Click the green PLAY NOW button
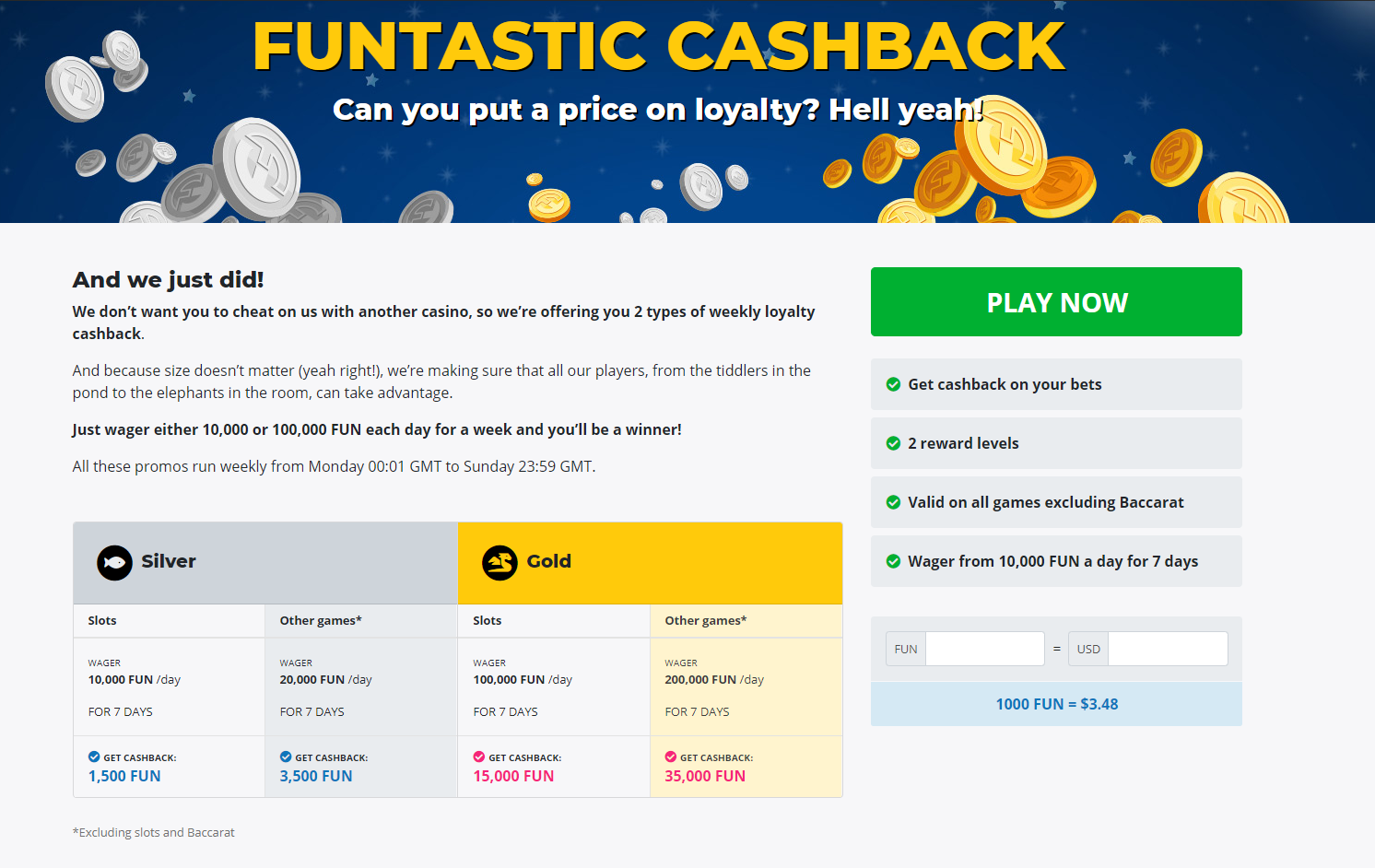 tap(1056, 302)
